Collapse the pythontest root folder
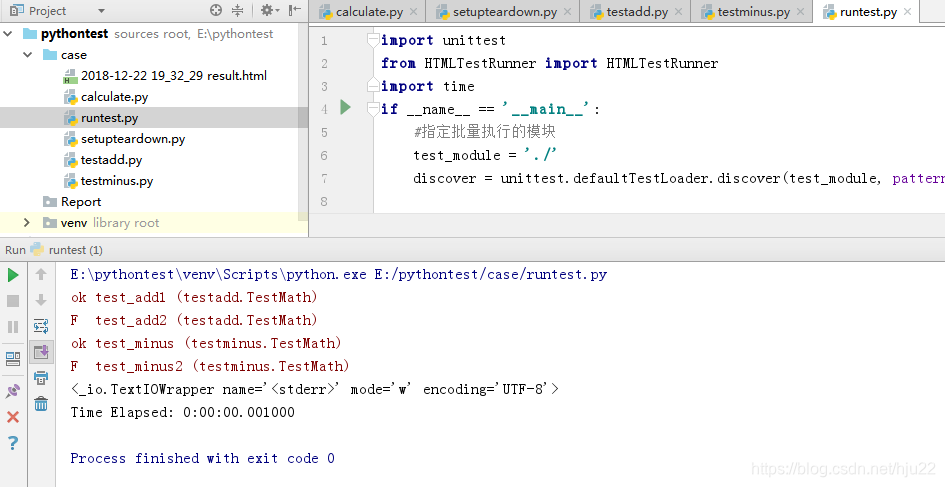 [8, 34]
